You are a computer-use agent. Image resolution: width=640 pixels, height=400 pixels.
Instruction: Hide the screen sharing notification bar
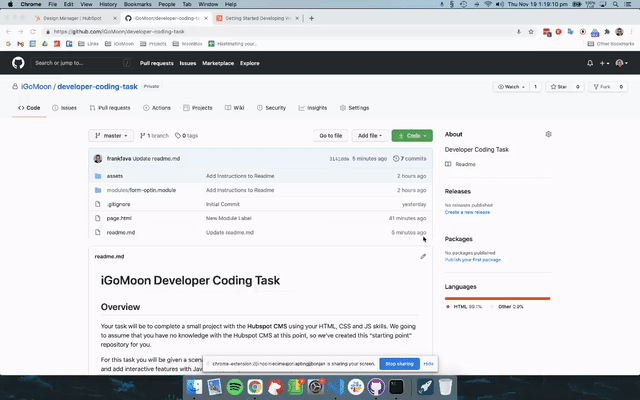point(429,364)
